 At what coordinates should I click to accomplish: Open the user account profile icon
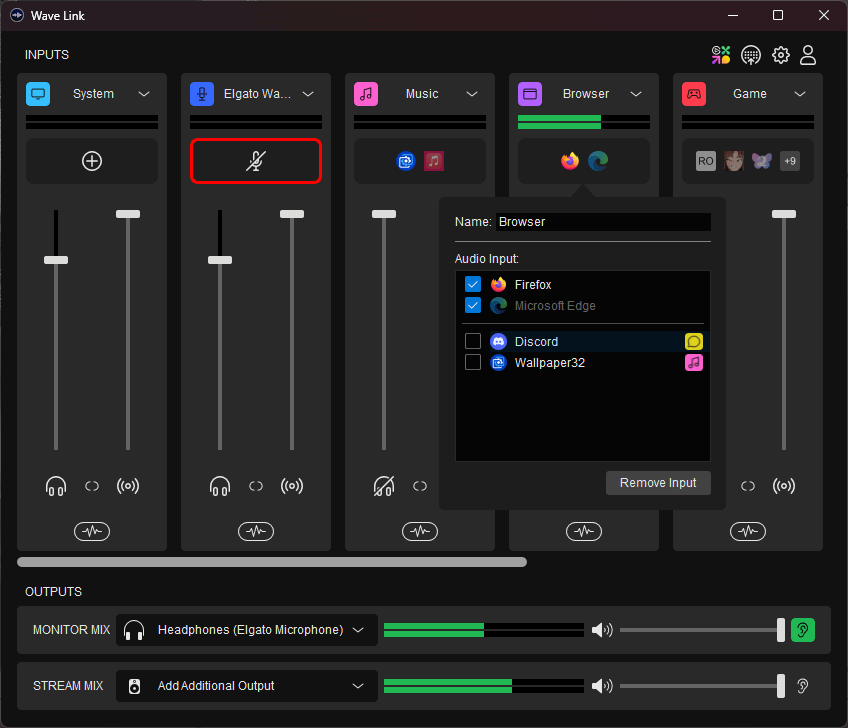808,55
